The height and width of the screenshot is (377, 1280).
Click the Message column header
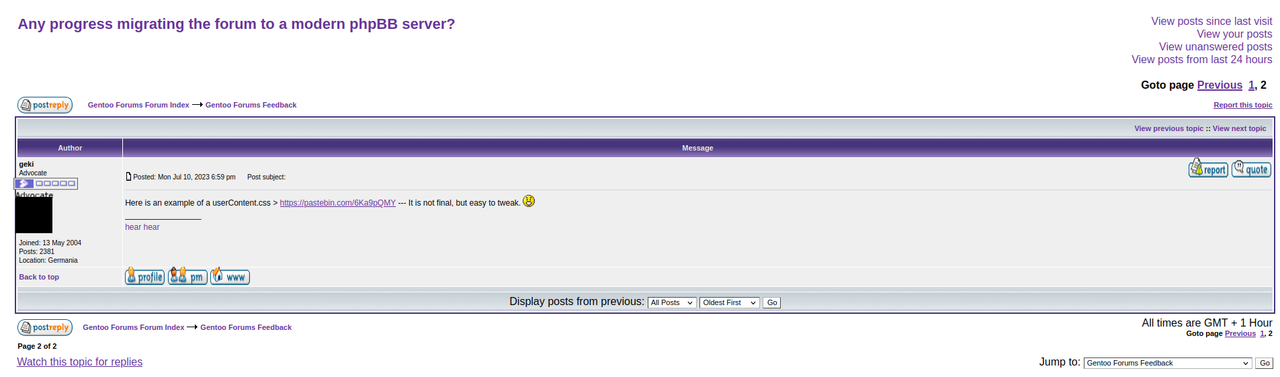tap(698, 148)
